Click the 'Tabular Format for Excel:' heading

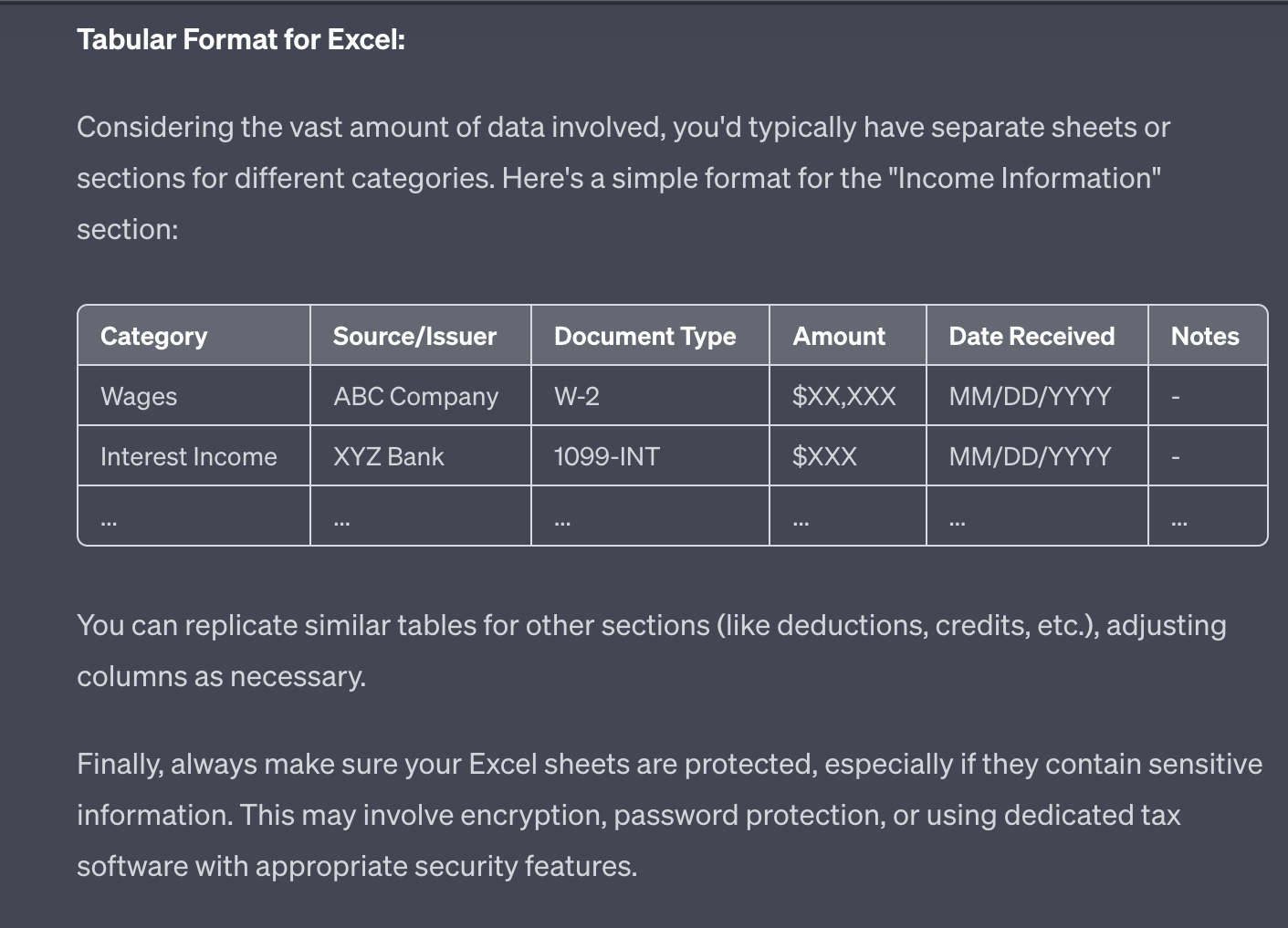pos(241,39)
